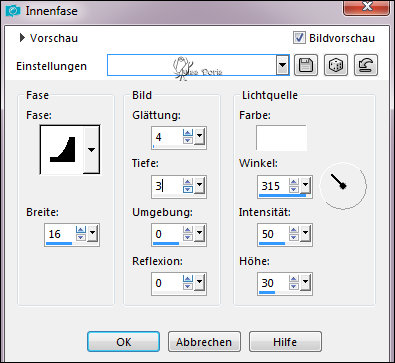The height and width of the screenshot is (363, 395).
Task: Increase Winkel value with up arrow
Action: click(294, 182)
